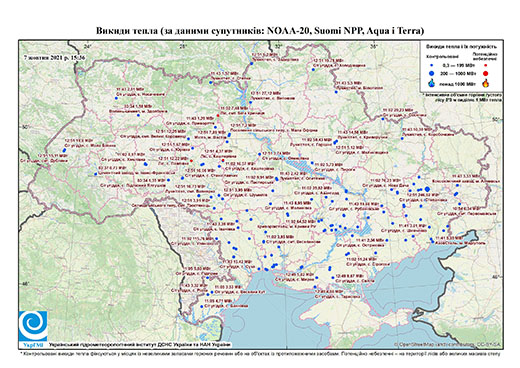The width and height of the screenshot is (520, 368).
Task: Click the large red circle in legend
Action: coord(485,73)
